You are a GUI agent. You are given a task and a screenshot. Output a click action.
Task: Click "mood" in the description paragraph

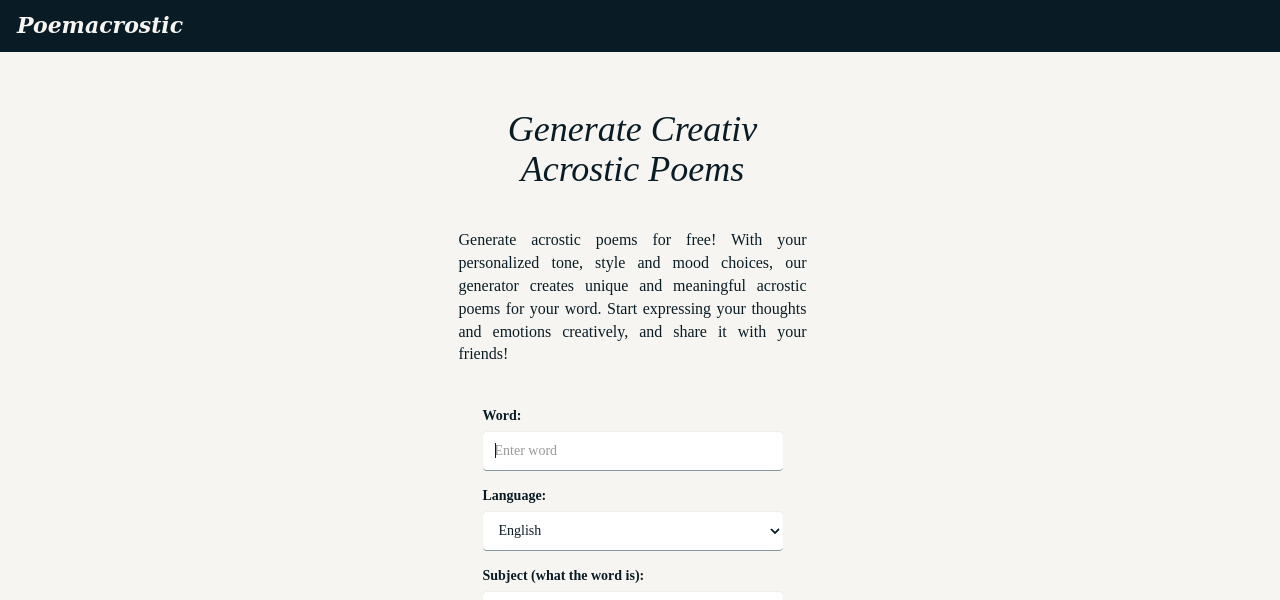pos(690,263)
